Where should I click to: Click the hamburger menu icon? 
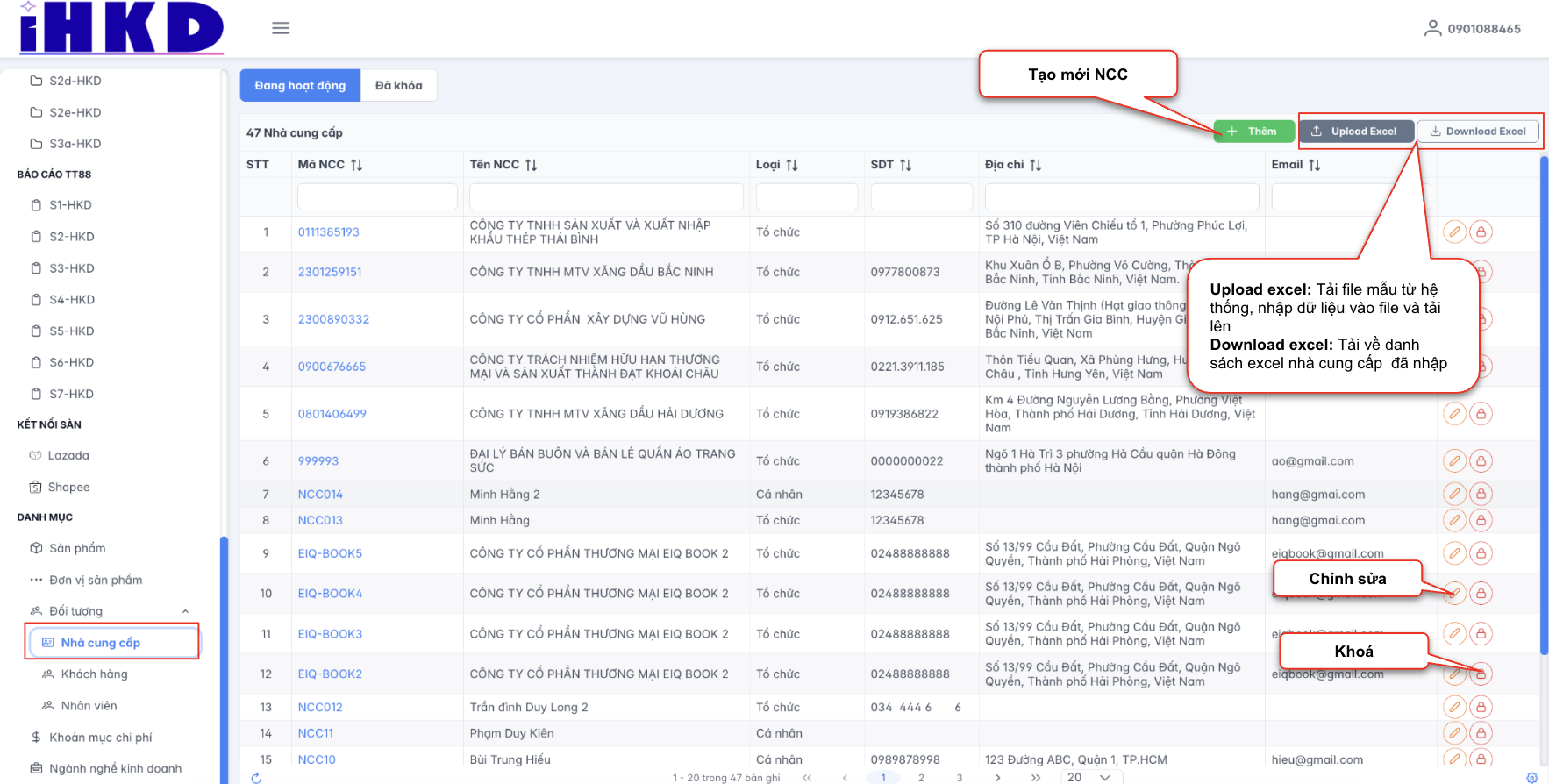click(x=281, y=28)
